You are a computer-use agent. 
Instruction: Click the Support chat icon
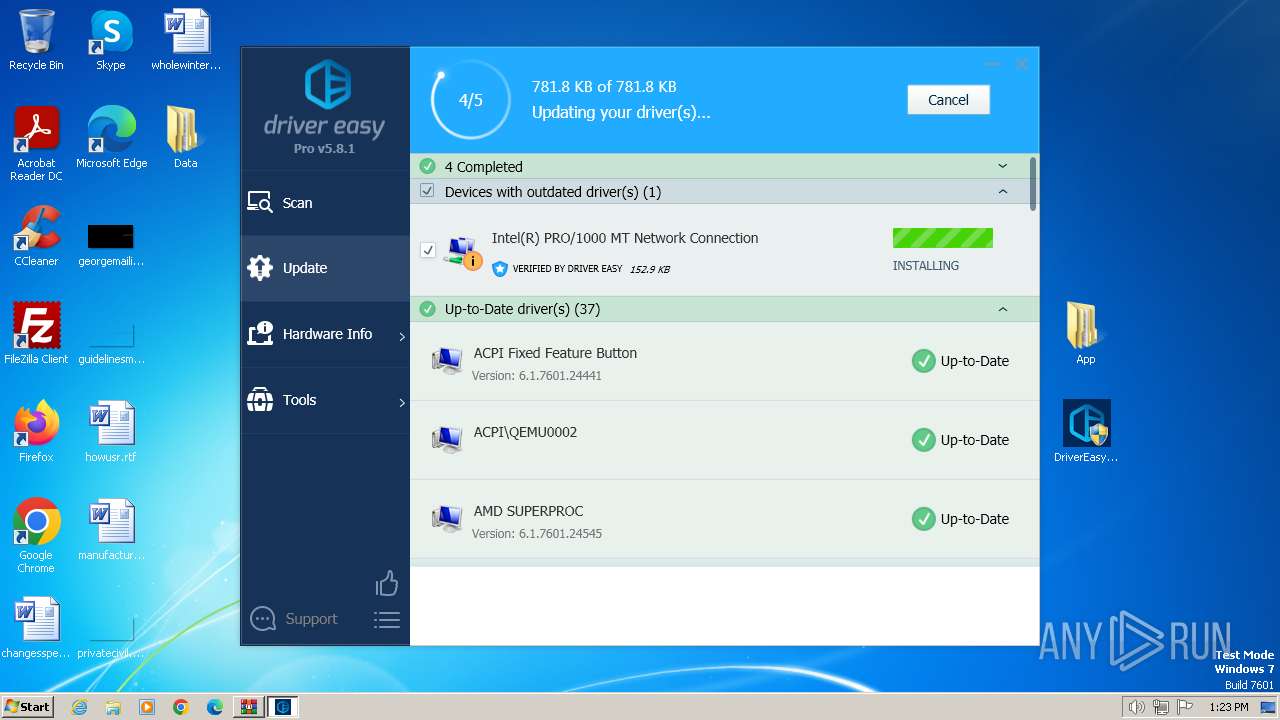[263, 619]
